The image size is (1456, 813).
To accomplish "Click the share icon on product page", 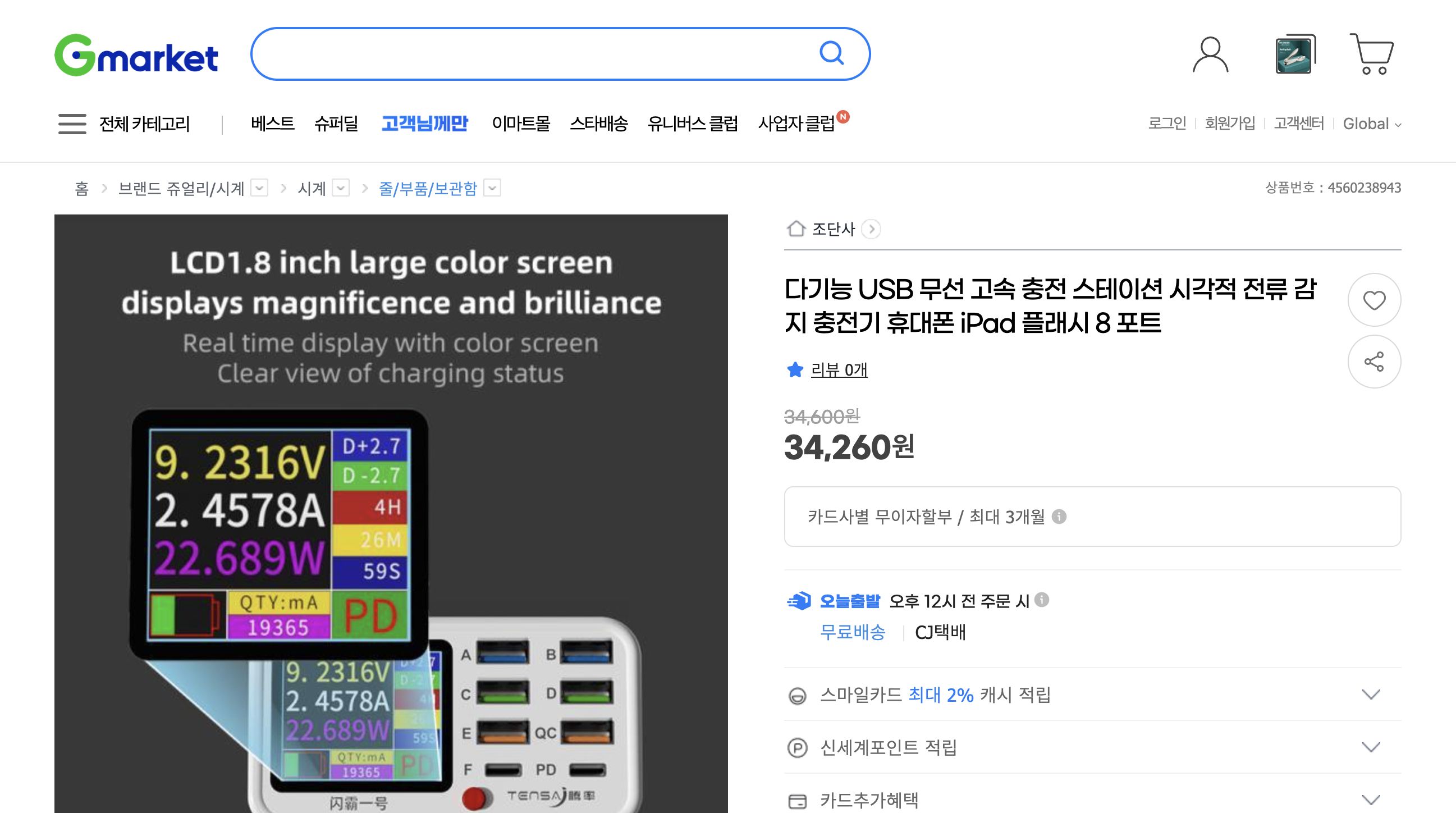I will click(1375, 360).
